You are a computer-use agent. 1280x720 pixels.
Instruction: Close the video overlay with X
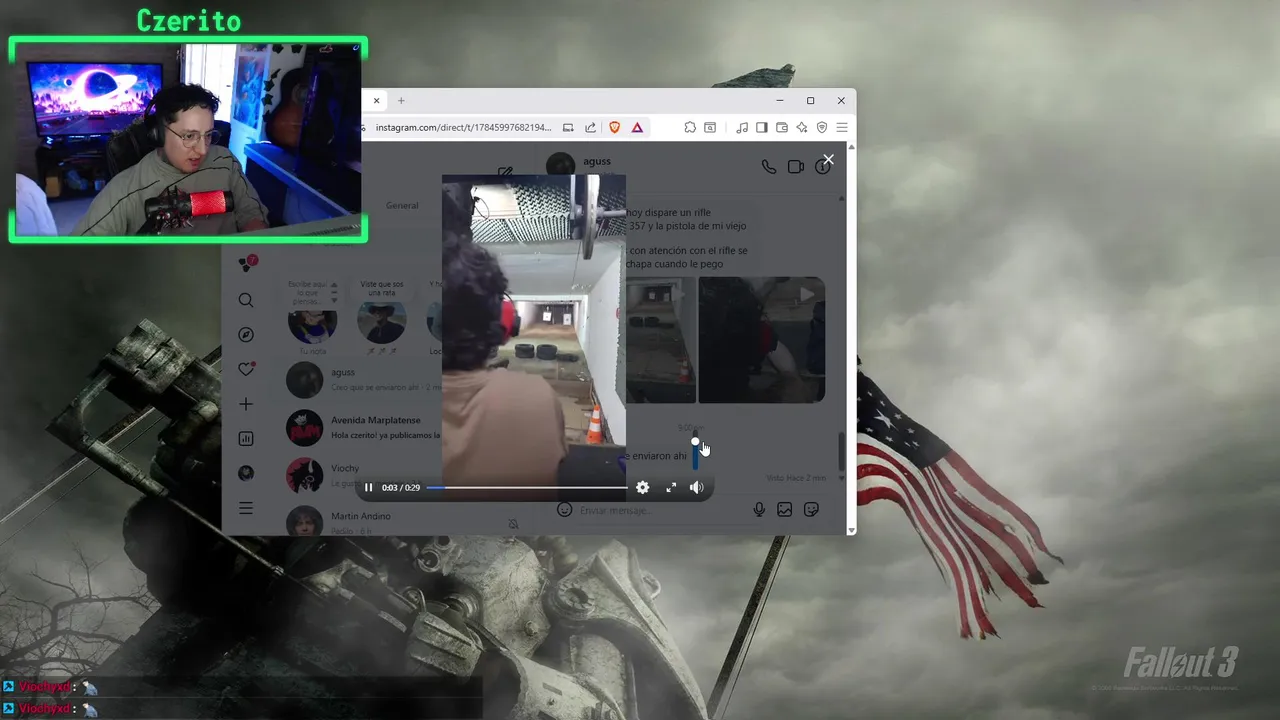pos(828,160)
